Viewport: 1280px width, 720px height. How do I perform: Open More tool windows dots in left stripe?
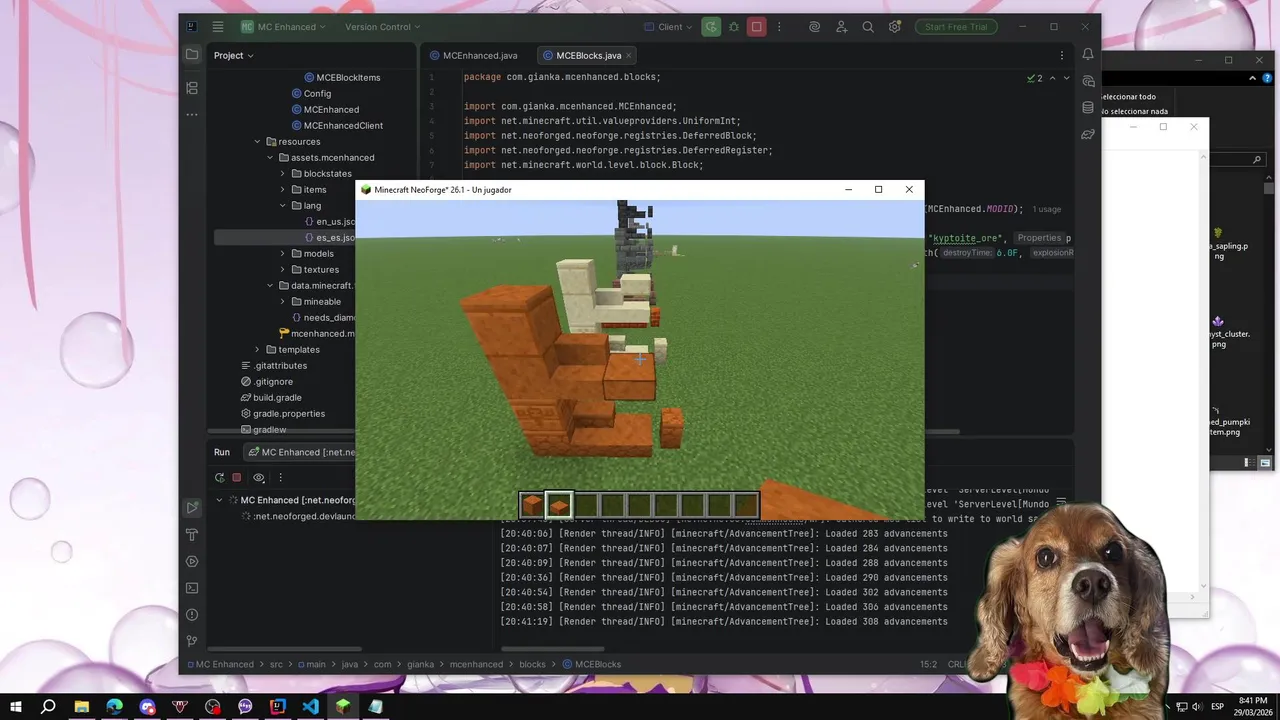click(x=192, y=115)
